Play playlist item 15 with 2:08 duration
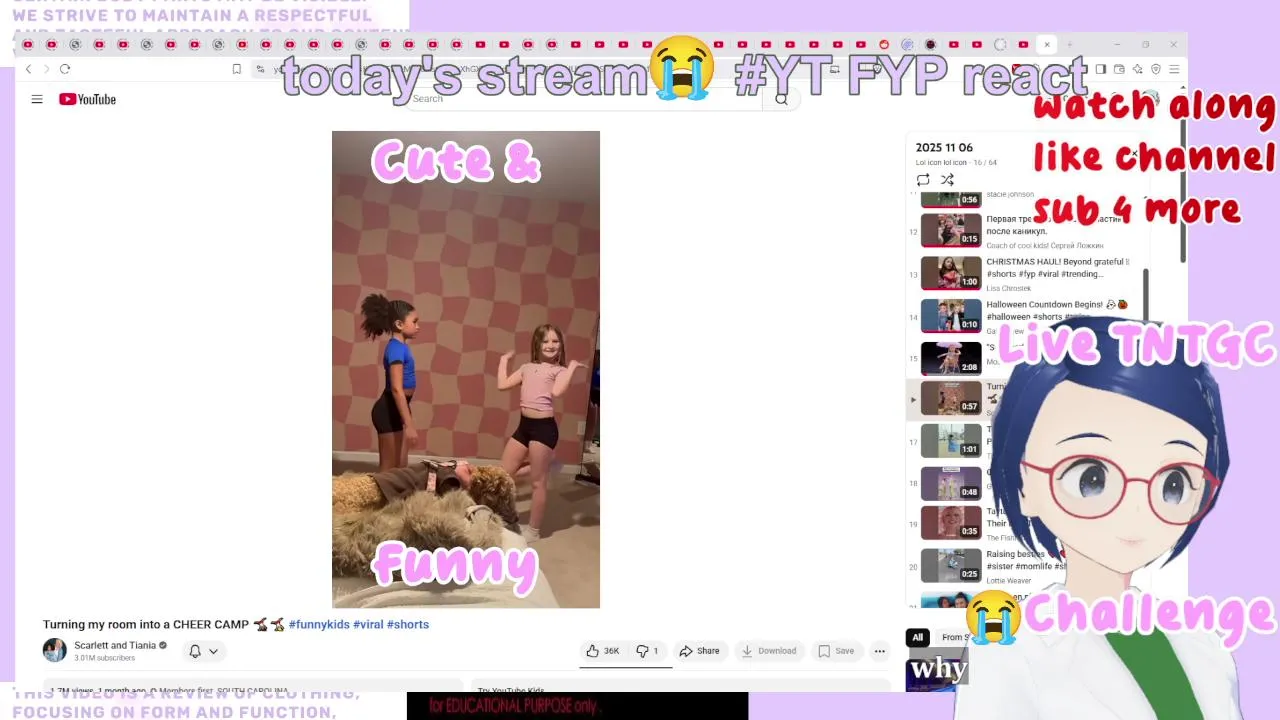 951,358
